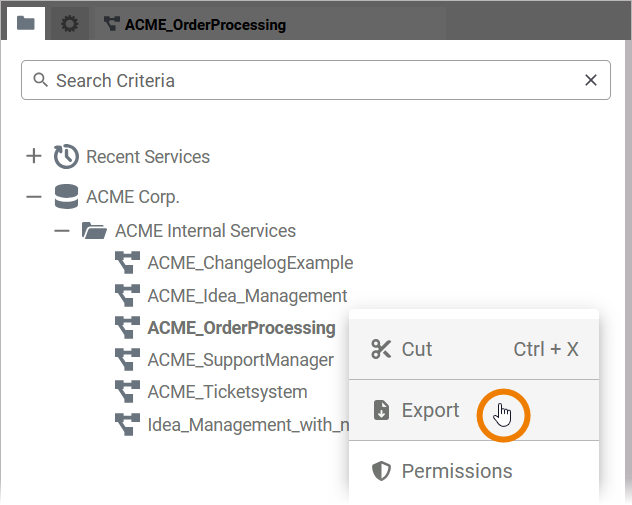Open Permissions from the context menu

[x=456, y=471]
